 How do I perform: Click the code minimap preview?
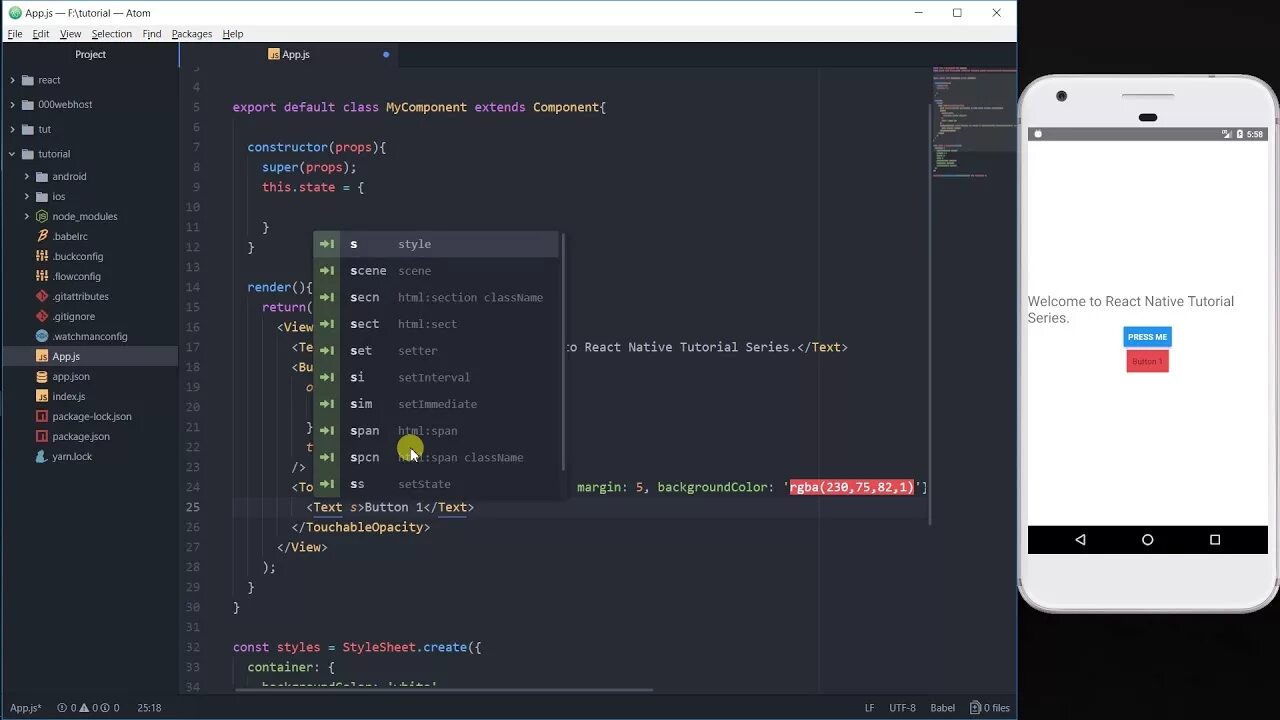974,124
